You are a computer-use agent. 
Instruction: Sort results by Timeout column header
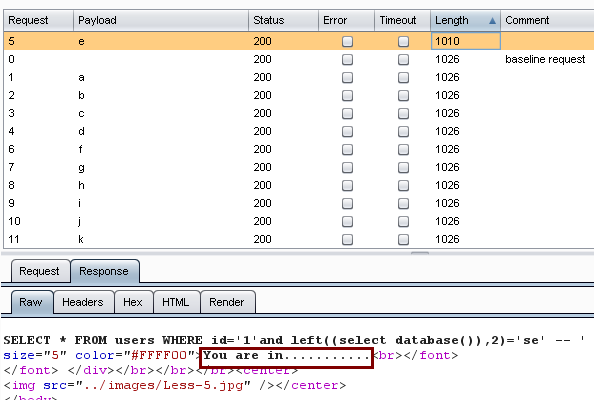402,20
